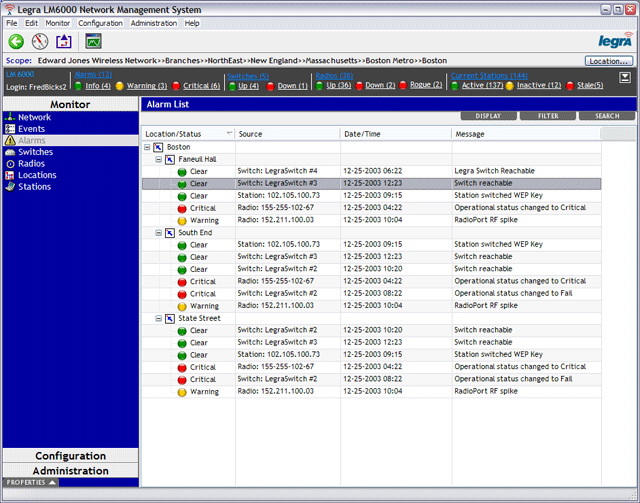The image size is (640, 503).
Task: Open the Help menu
Action: [192, 23]
